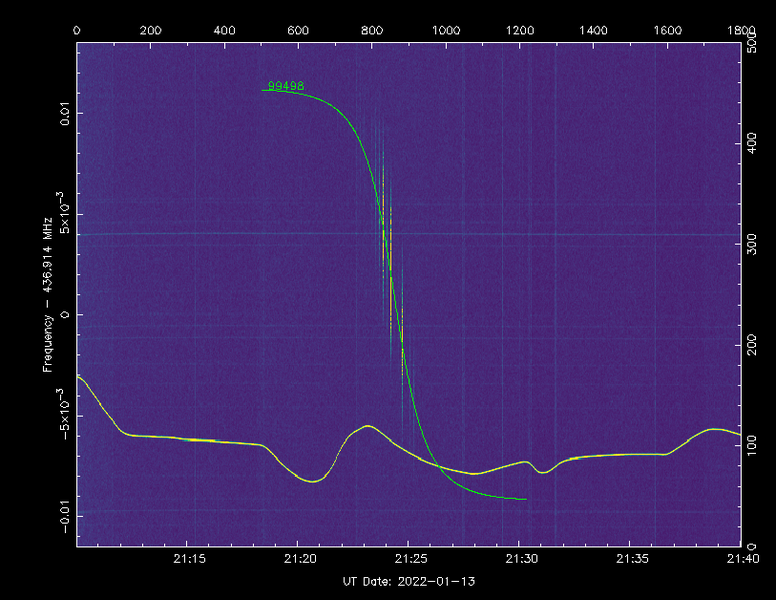
Task: Click the top axis value 1600
Action: pos(668,31)
